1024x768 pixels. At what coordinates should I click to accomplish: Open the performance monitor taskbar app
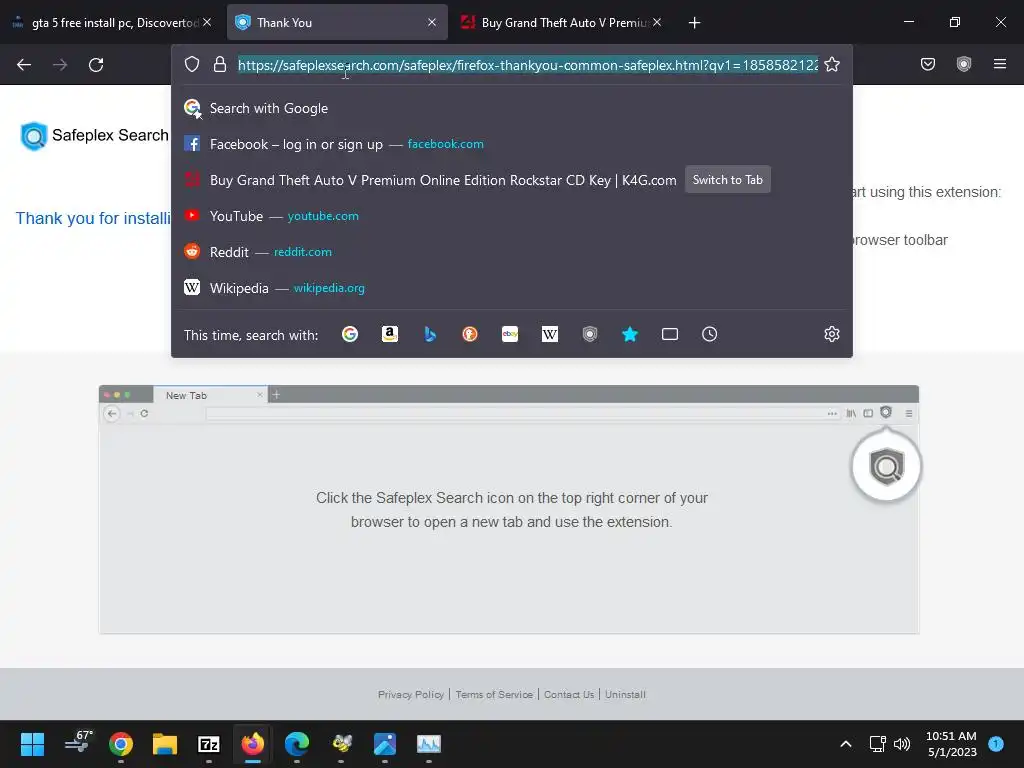pyautogui.click(x=428, y=744)
